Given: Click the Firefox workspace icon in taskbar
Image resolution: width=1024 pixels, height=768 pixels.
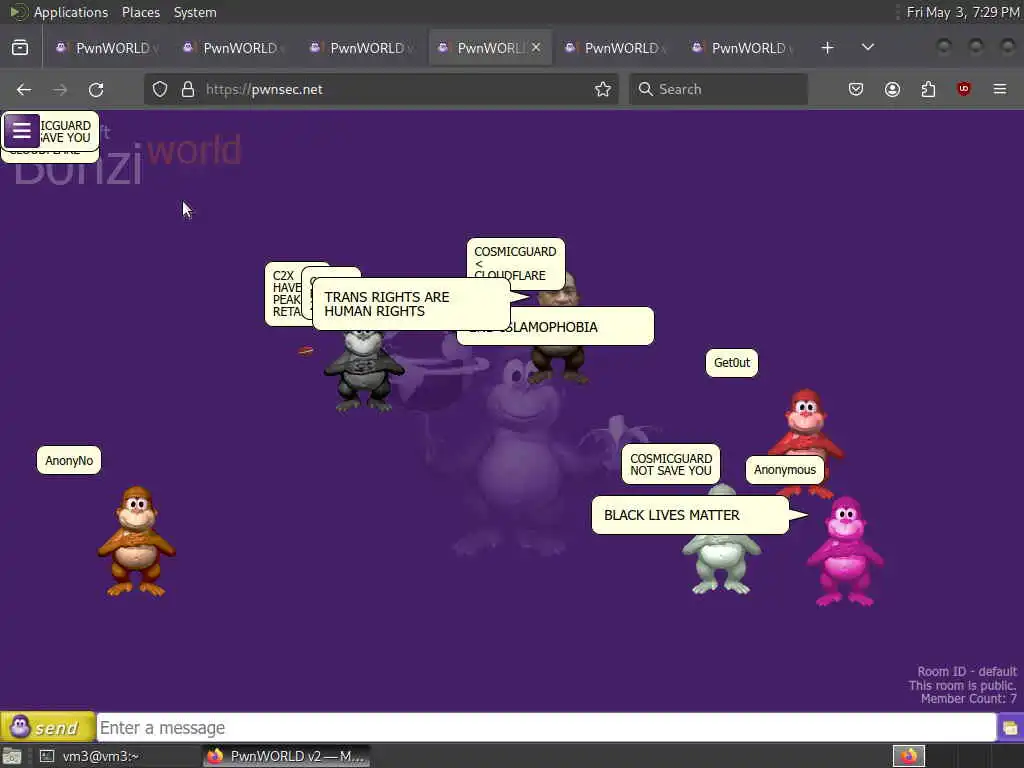Looking at the screenshot, I should 909,756.
